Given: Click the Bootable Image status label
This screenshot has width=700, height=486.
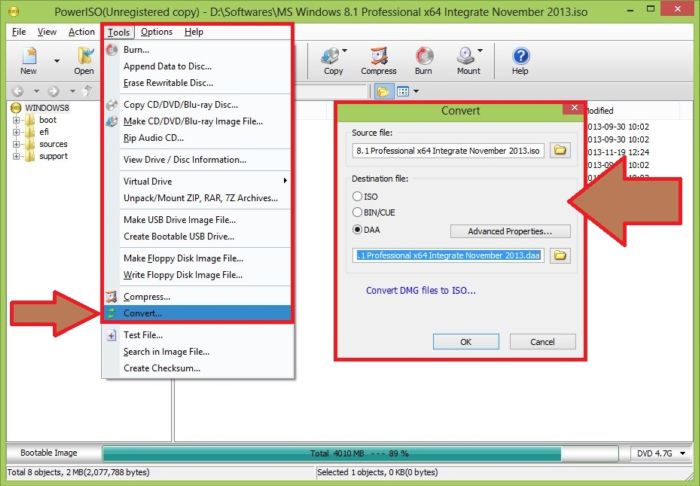Looking at the screenshot, I should click(x=49, y=453).
